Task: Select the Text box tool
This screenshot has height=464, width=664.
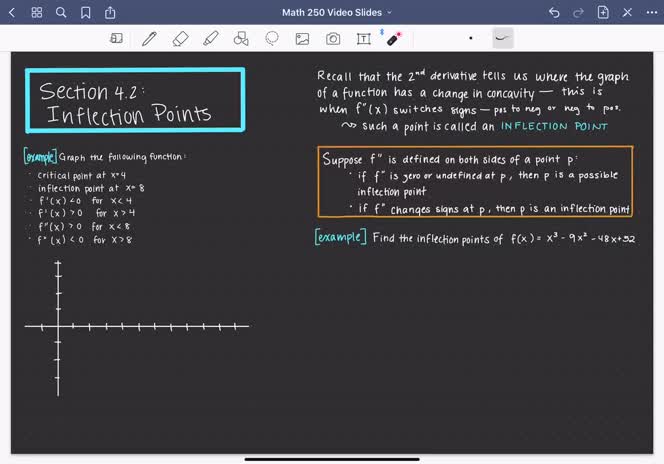Action: click(x=363, y=39)
